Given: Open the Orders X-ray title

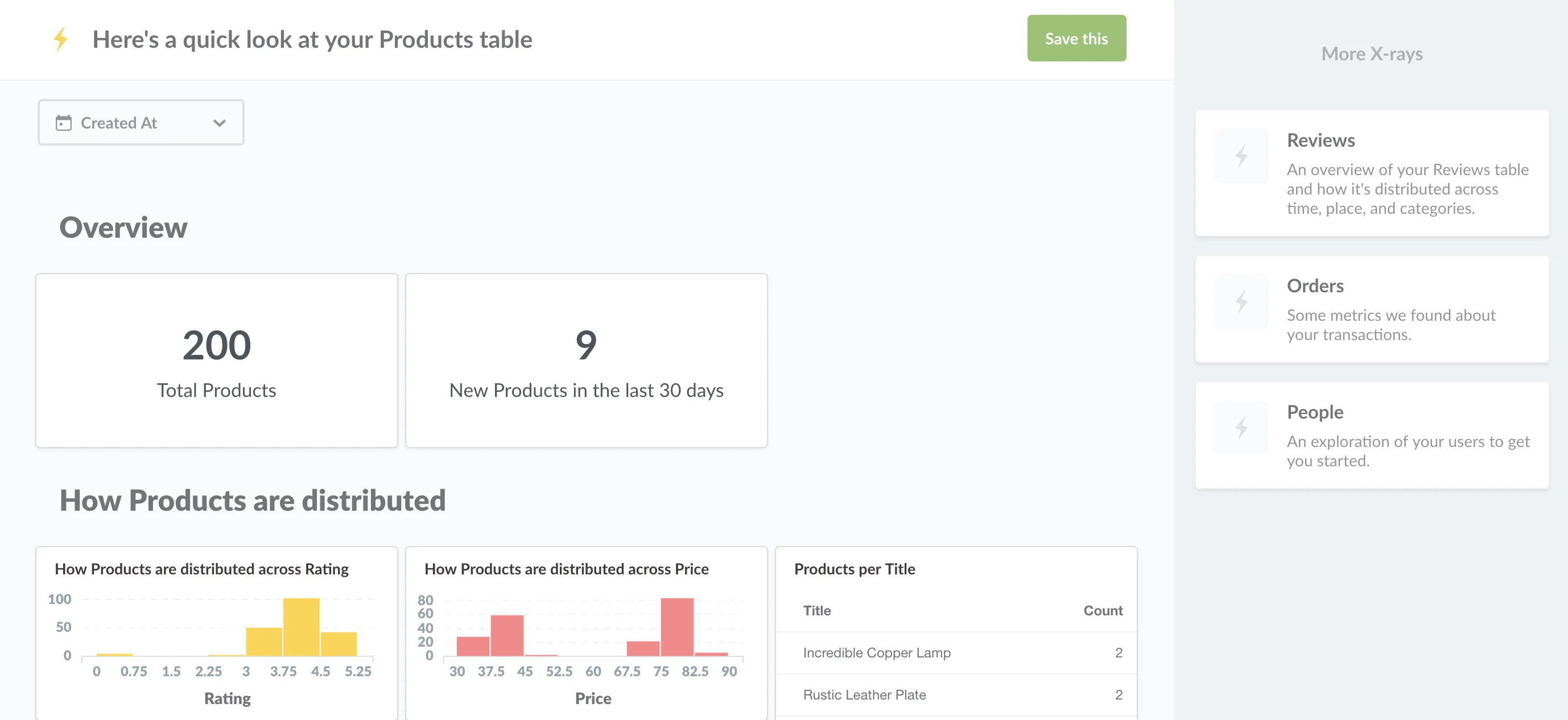Looking at the screenshot, I should pyautogui.click(x=1315, y=285).
